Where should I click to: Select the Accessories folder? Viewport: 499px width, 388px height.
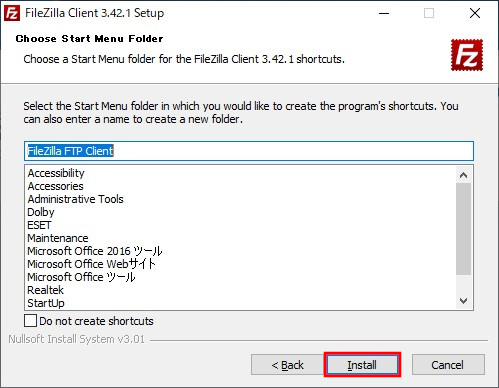tap(55, 186)
